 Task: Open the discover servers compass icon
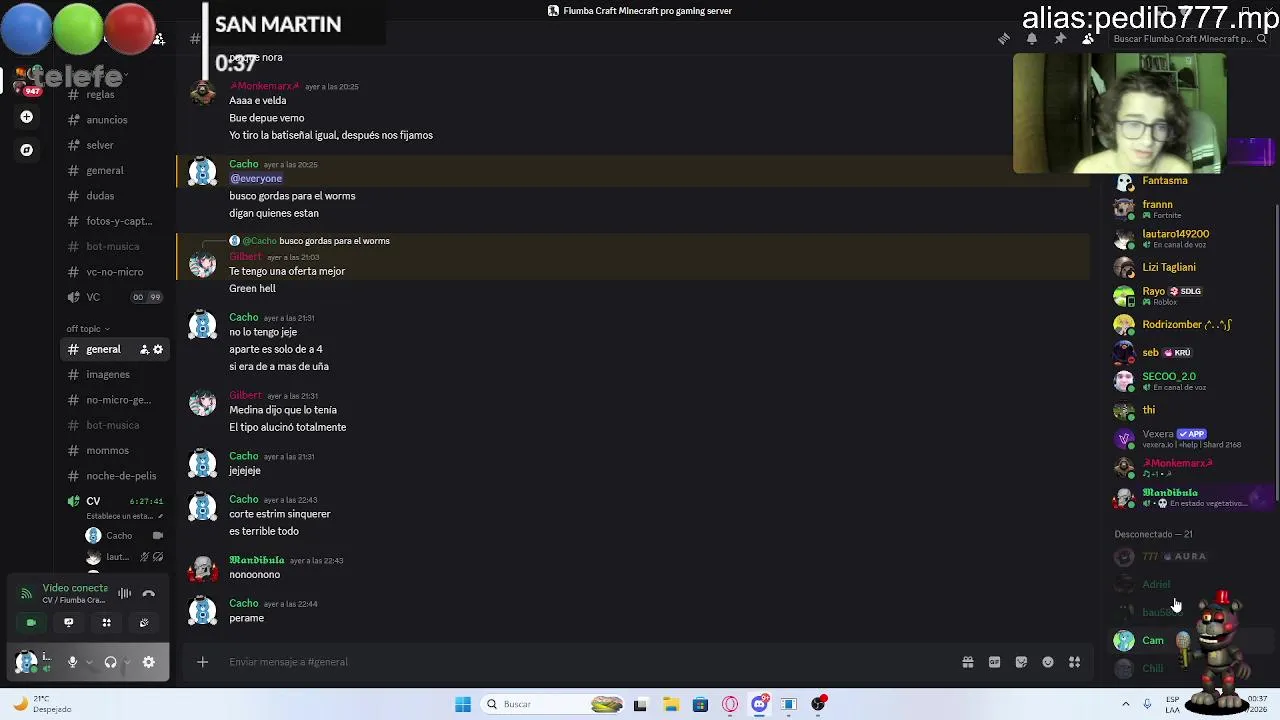pos(26,150)
